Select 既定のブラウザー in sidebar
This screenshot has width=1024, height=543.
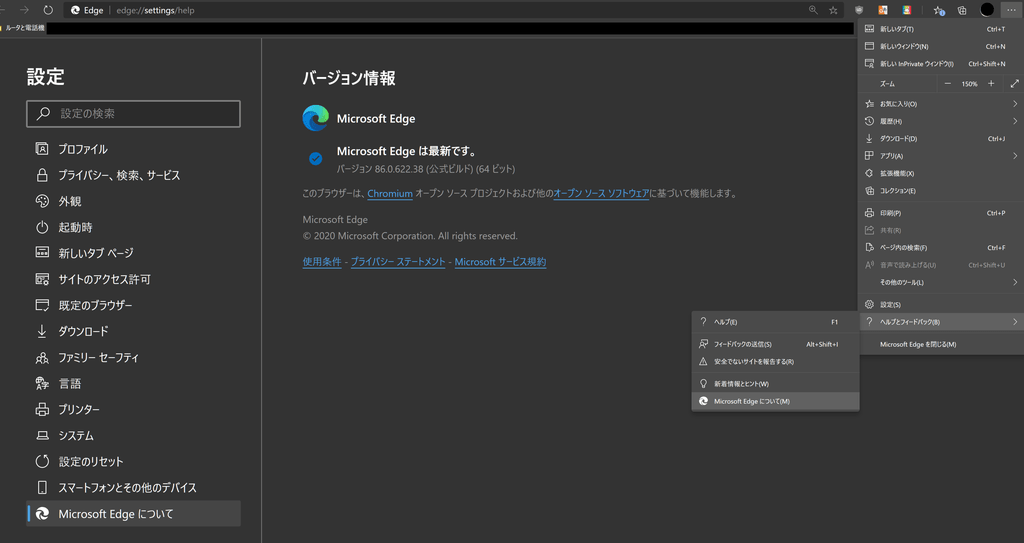coord(133,305)
